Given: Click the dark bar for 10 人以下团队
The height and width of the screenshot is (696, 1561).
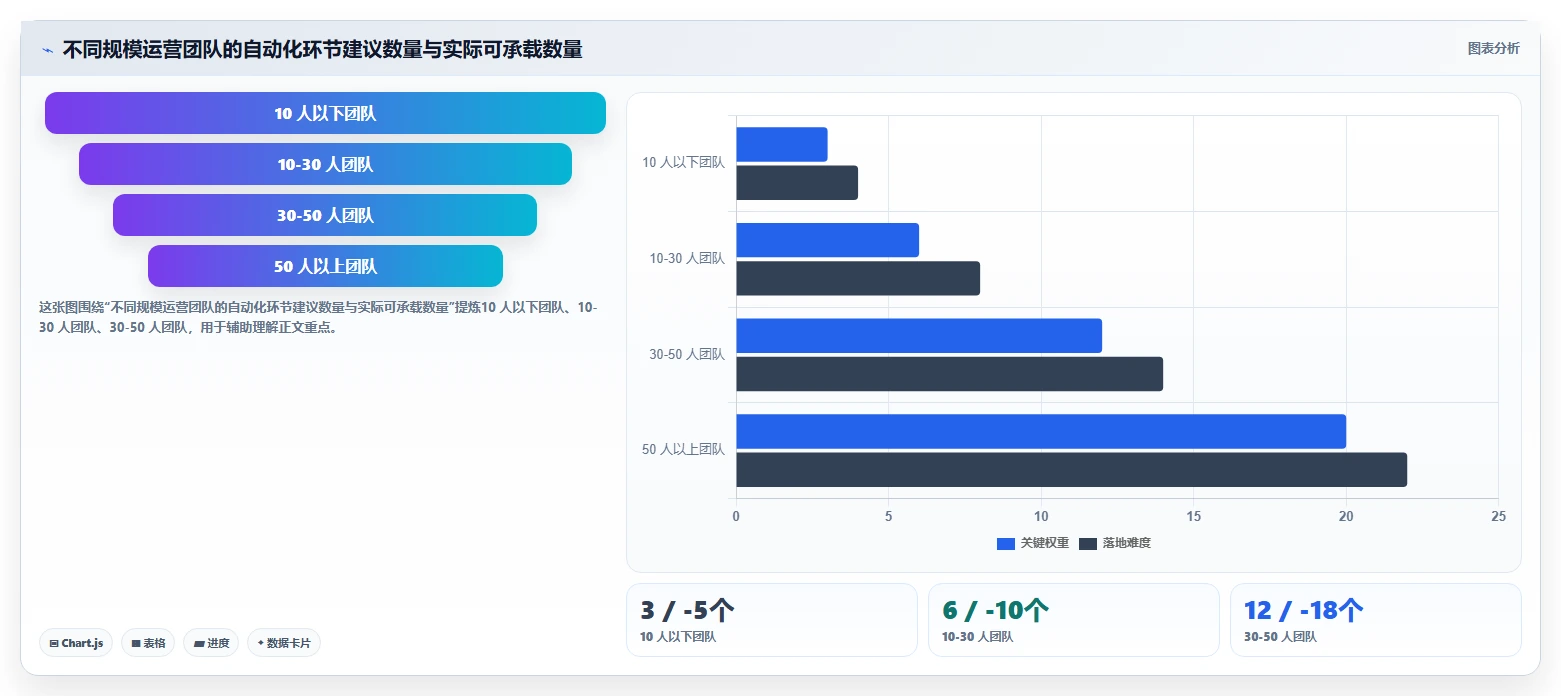Looking at the screenshot, I should click(x=797, y=183).
